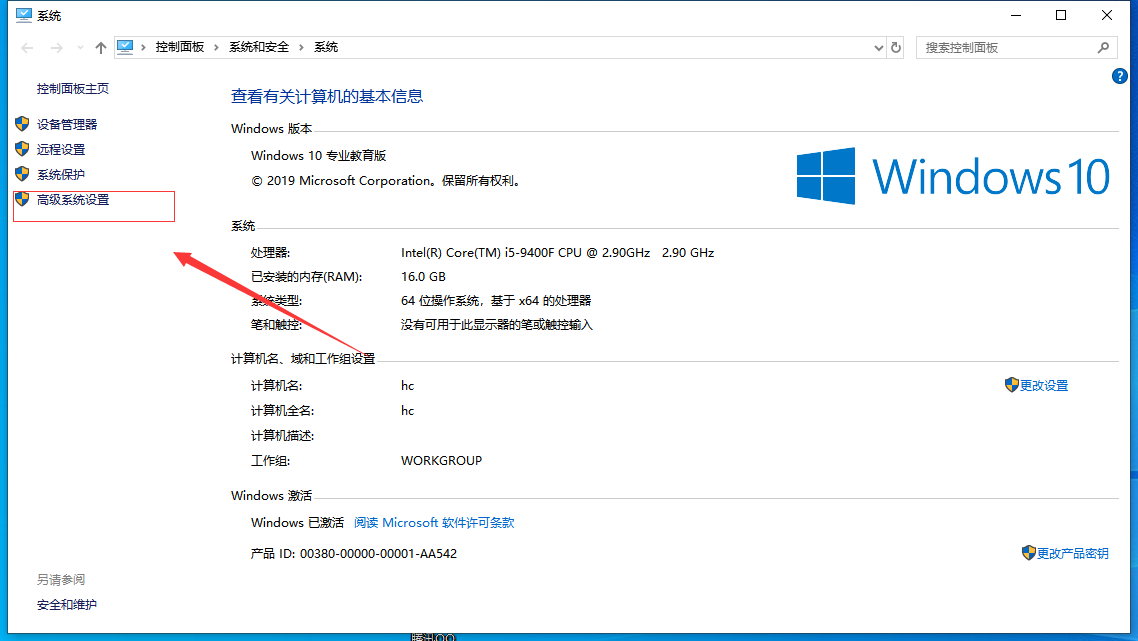Open 远程设置 from sidebar
This screenshot has height=641, width=1138.
(61, 150)
